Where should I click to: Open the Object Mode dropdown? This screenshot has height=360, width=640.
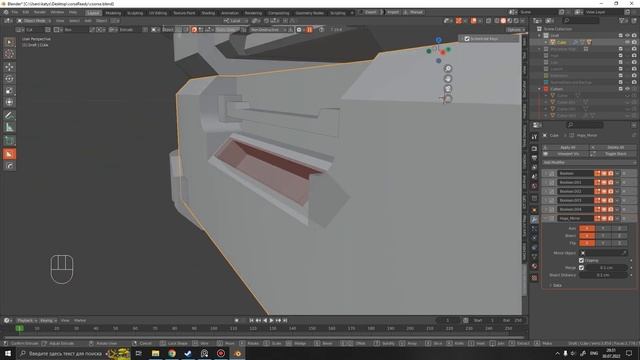pos(33,20)
